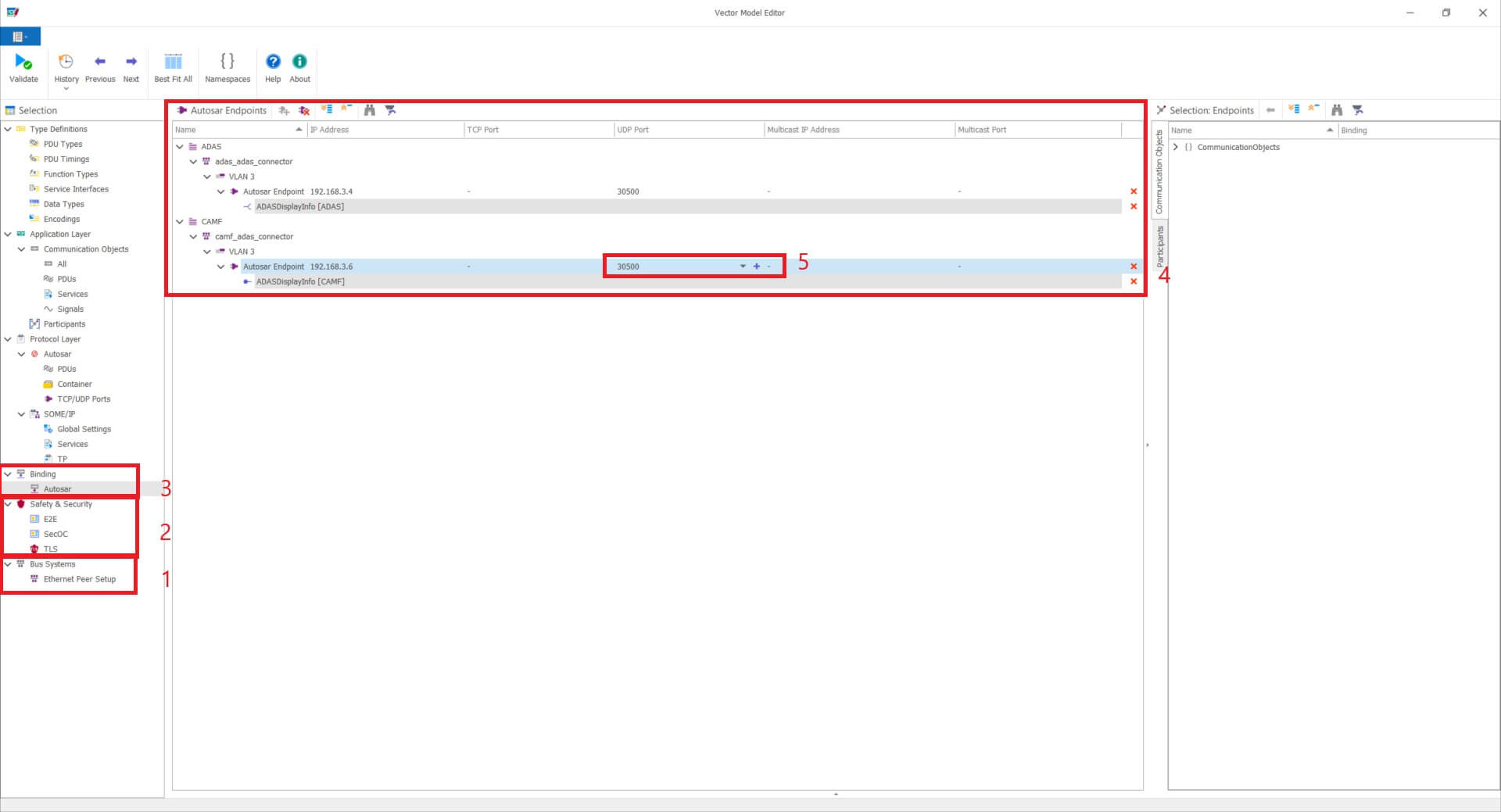The height and width of the screenshot is (812, 1501).
Task: Click the plus button in UDP Port cell
Action: 756,266
